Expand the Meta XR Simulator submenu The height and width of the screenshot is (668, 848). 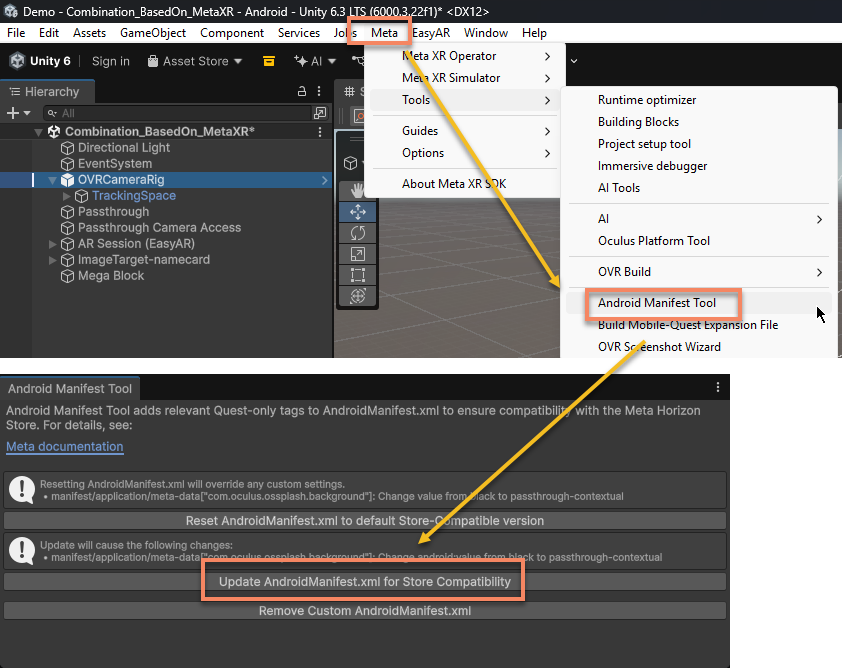coord(465,78)
